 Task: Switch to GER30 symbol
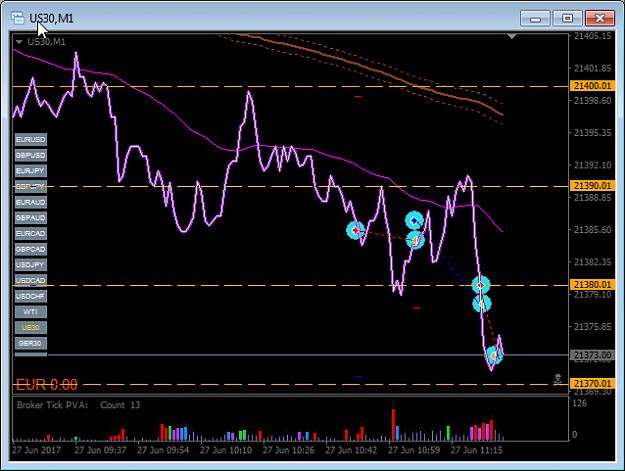pyautogui.click(x=31, y=343)
